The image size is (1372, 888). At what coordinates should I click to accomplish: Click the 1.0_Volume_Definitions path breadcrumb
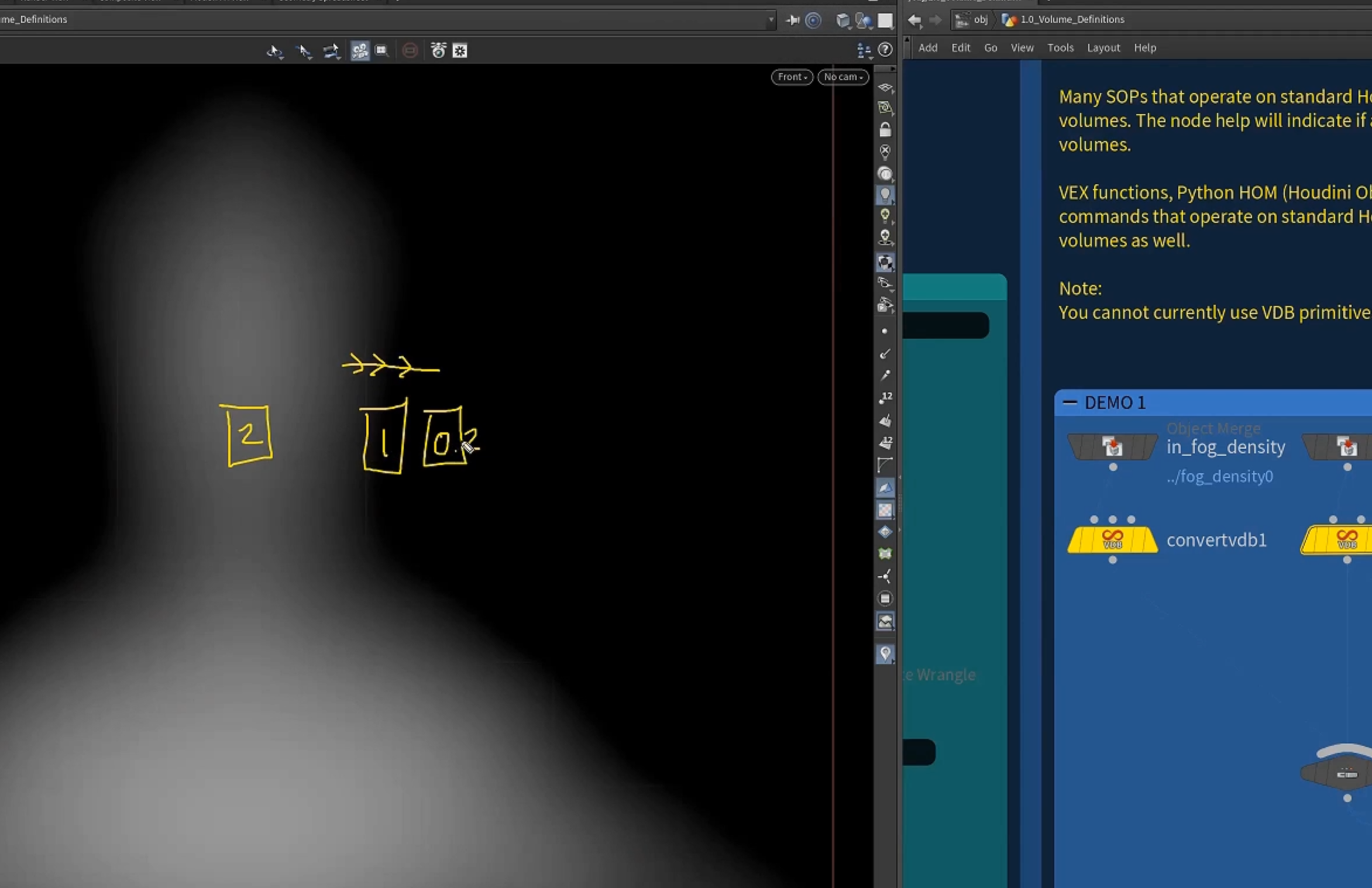click(x=1064, y=20)
